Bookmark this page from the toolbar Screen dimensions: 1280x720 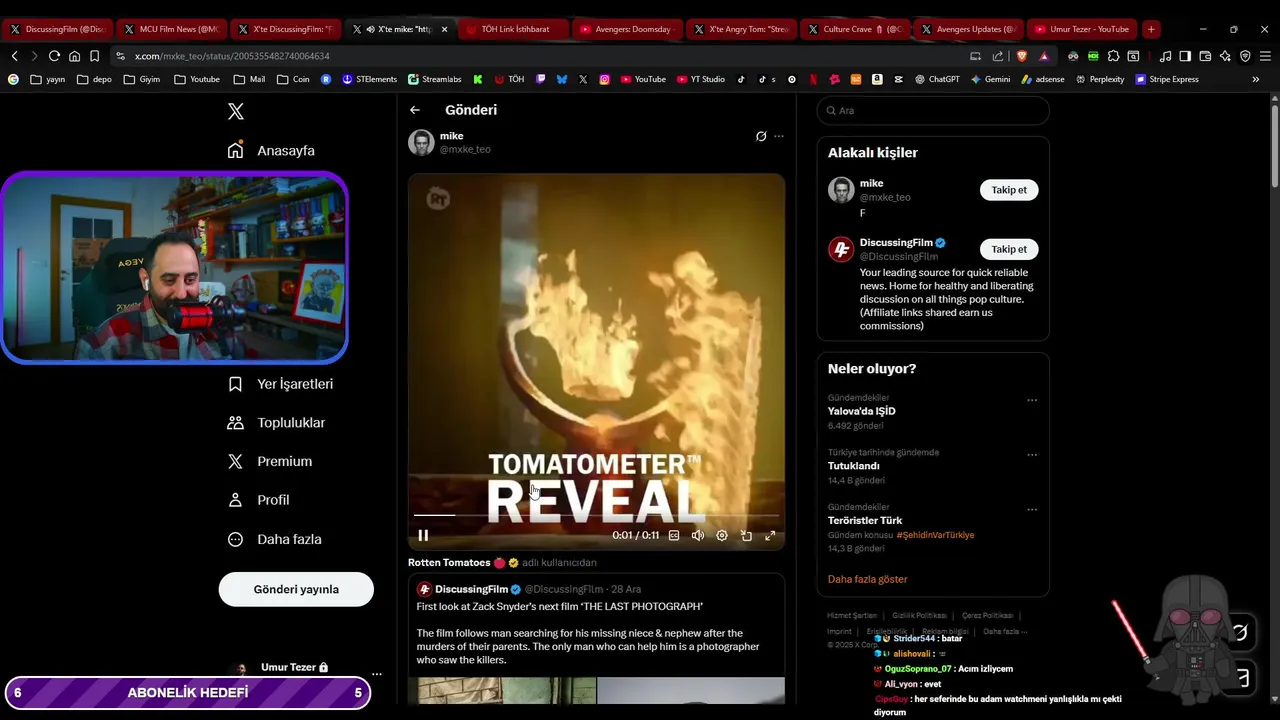tap(94, 56)
